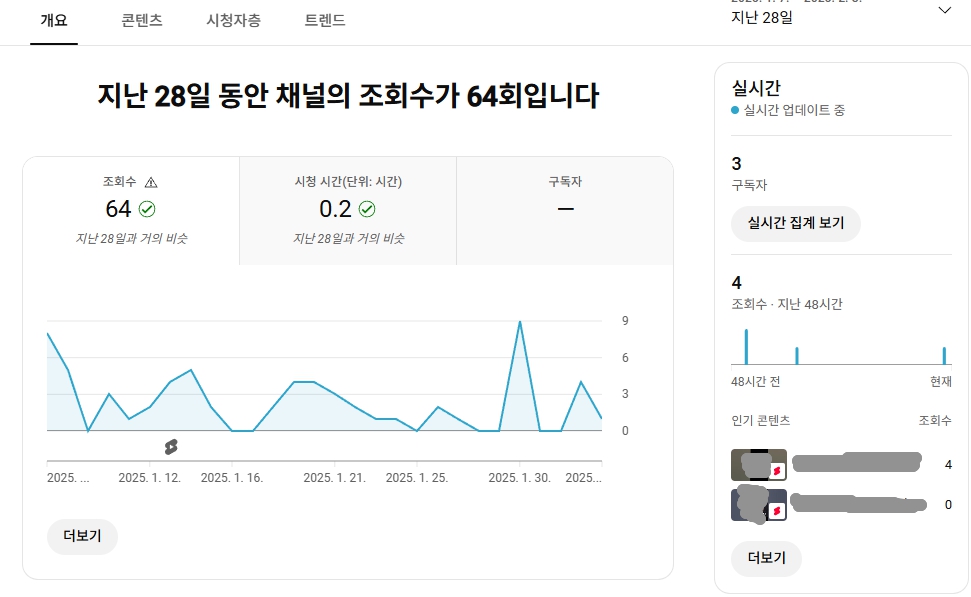The height and width of the screenshot is (597, 971).
Task: Click the 더보기 button in the 실시간 panel
Action: coord(767,559)
